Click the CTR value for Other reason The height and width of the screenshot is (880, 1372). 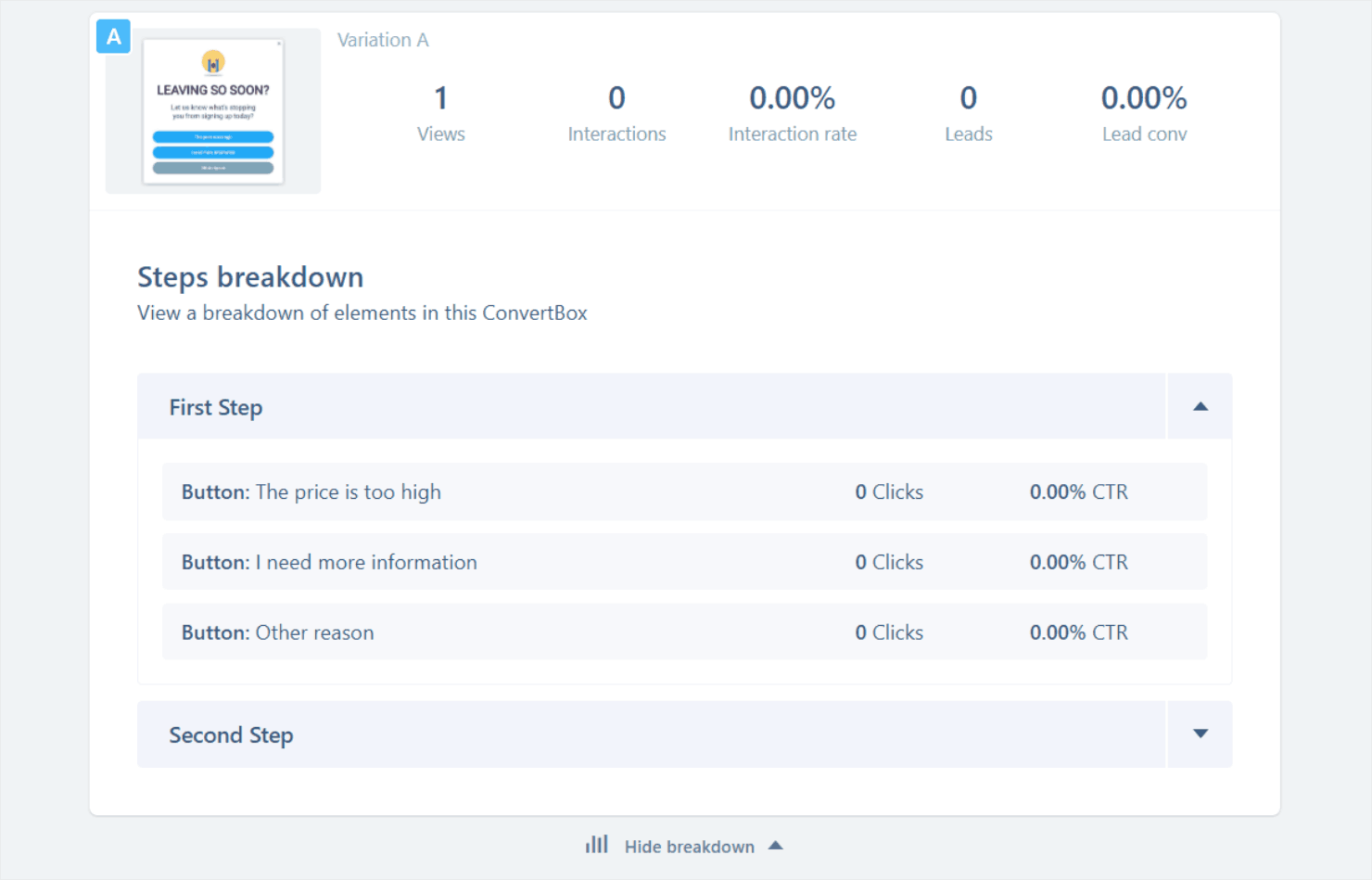1078,632
